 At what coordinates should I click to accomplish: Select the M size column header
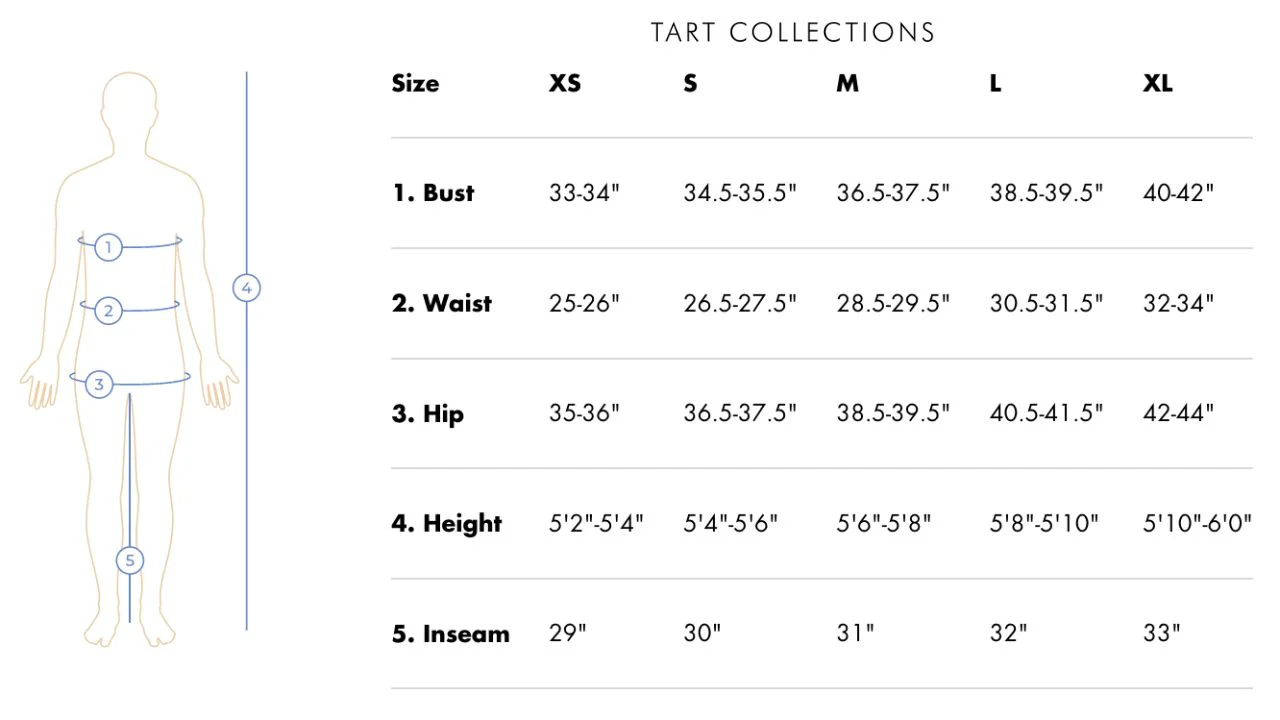coord(847,84)
